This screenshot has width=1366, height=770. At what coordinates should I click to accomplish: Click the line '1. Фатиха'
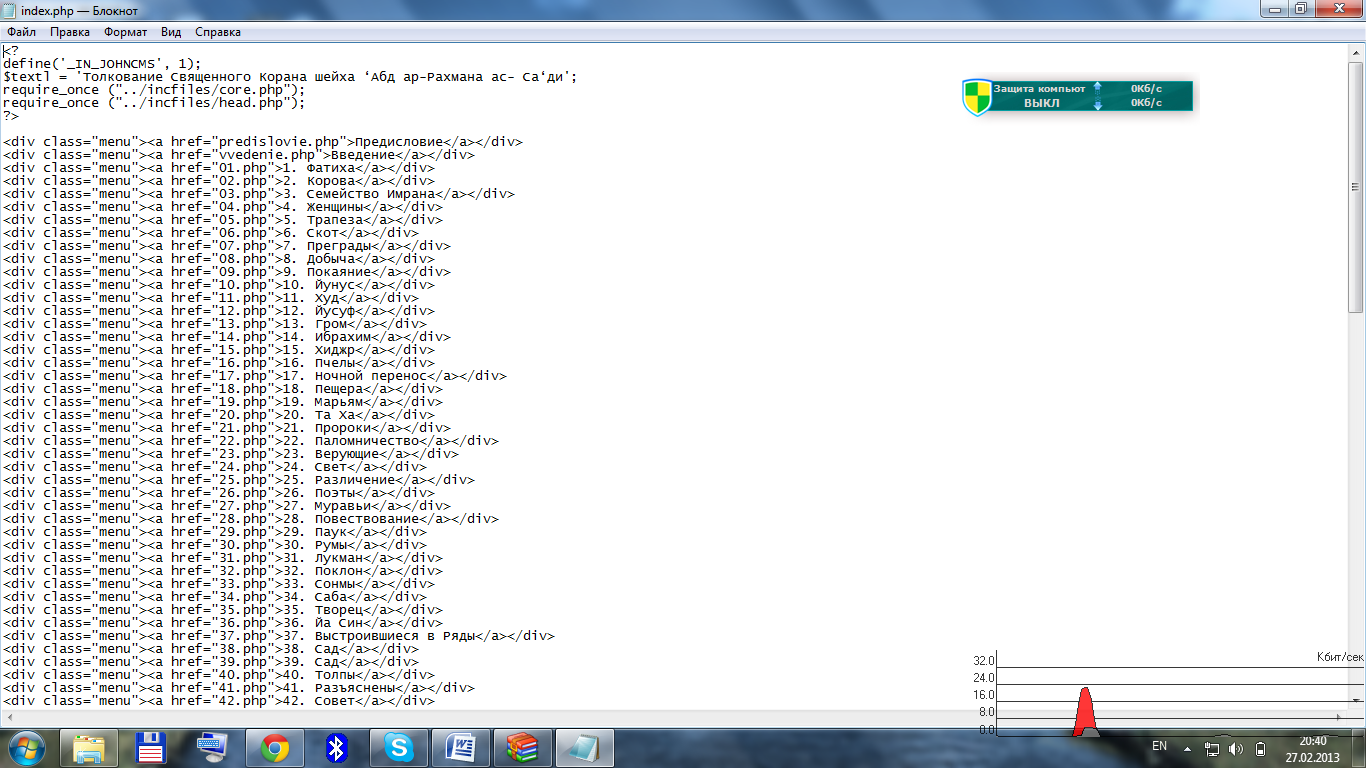point(219,168)
